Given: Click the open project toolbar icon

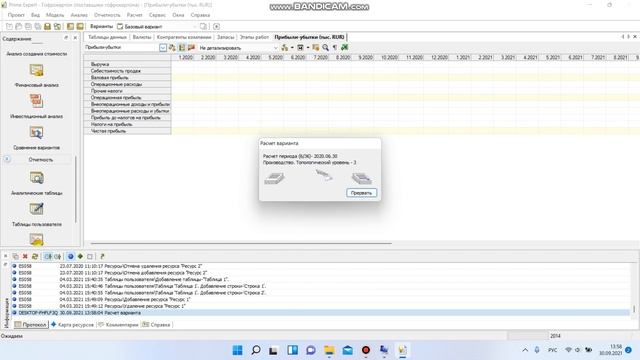Looking at the screenshot, I should (x=18, y=27).
